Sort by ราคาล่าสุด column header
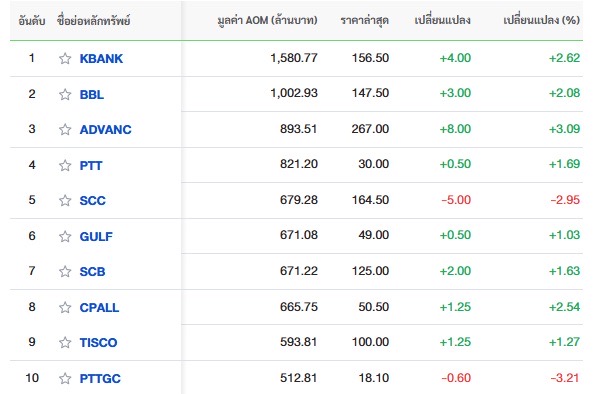Image resolution: width=600 pixels, height=394 pixels. click(365, 20)
